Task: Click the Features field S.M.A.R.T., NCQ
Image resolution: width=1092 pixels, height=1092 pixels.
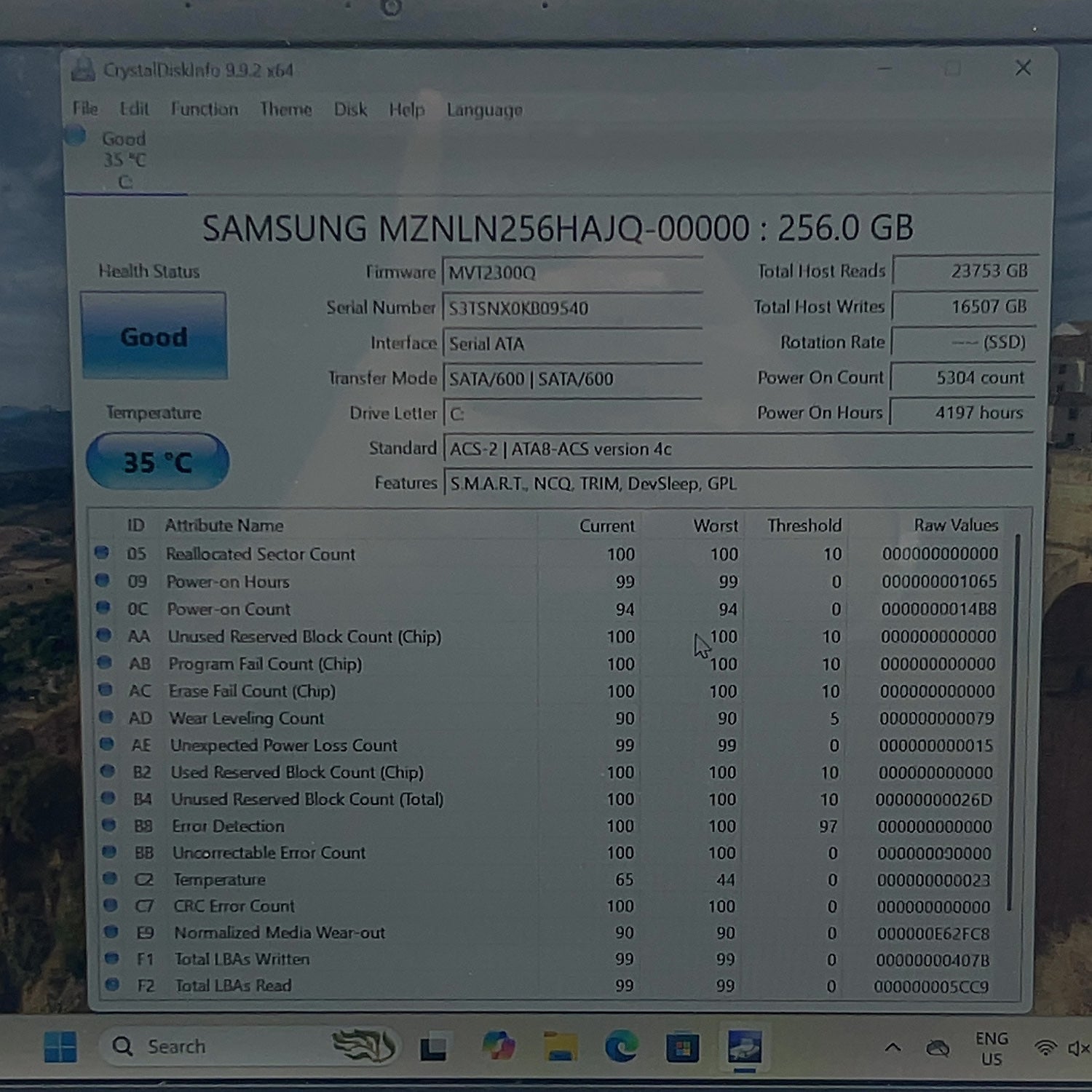Action: pos(737,483)
